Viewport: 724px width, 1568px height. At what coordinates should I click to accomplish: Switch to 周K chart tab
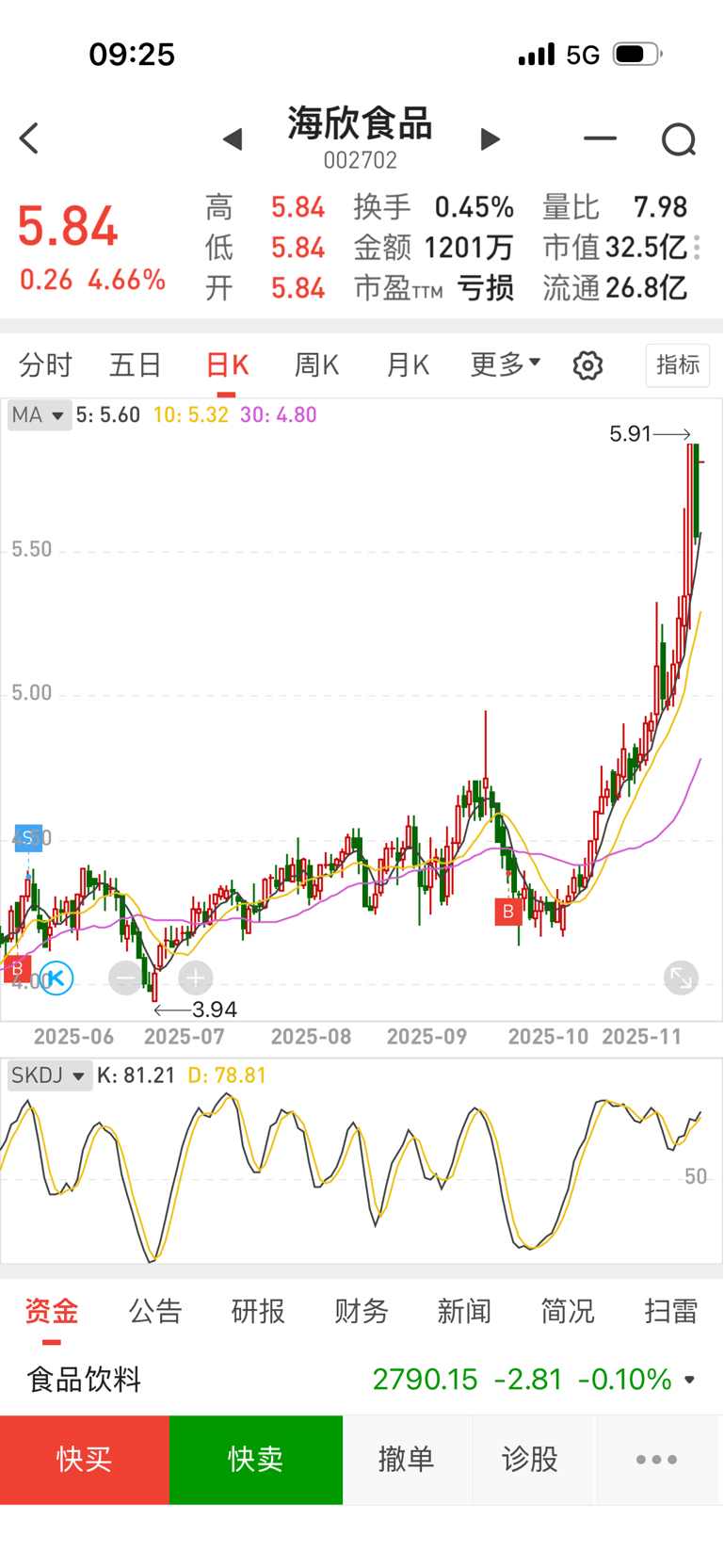click(x=316, y=364)
